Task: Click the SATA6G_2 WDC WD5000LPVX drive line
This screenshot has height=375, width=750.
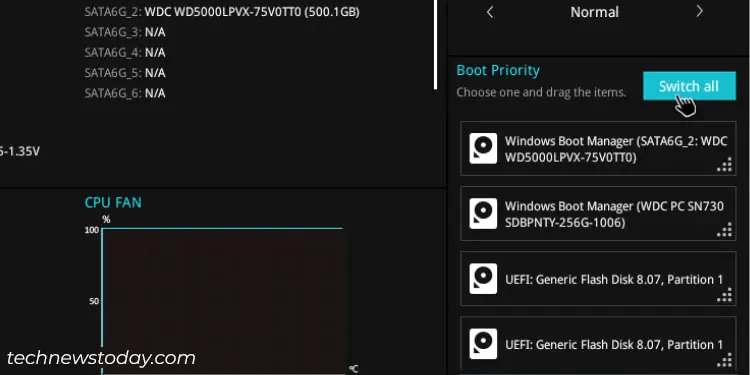Action: 222,12
